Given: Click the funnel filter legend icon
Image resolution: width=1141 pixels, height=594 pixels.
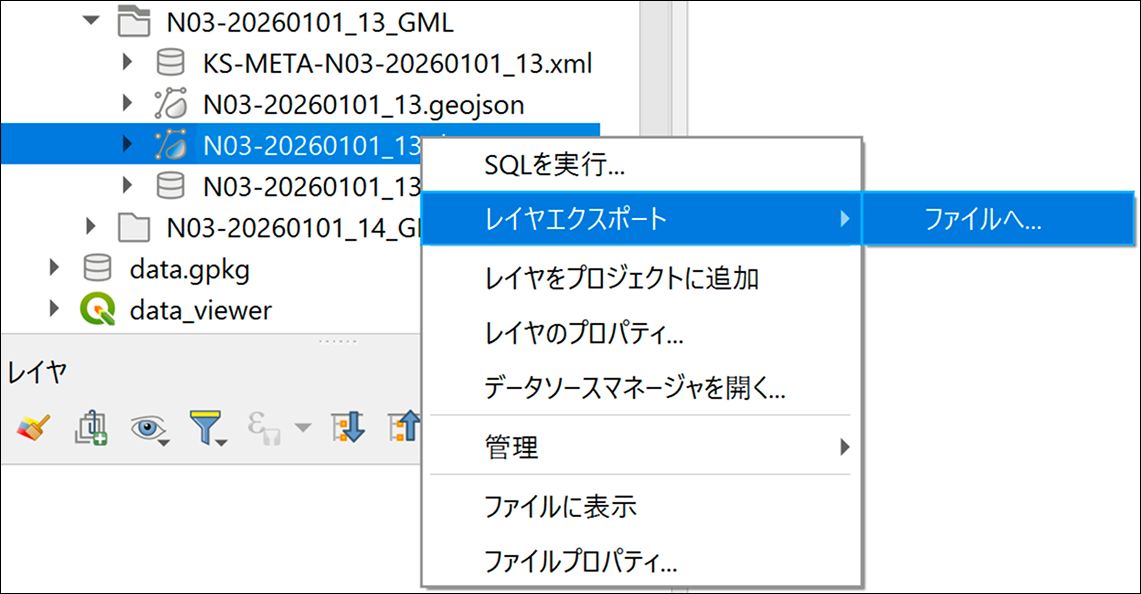Looking at the screenshot, I should coord(208,428).
